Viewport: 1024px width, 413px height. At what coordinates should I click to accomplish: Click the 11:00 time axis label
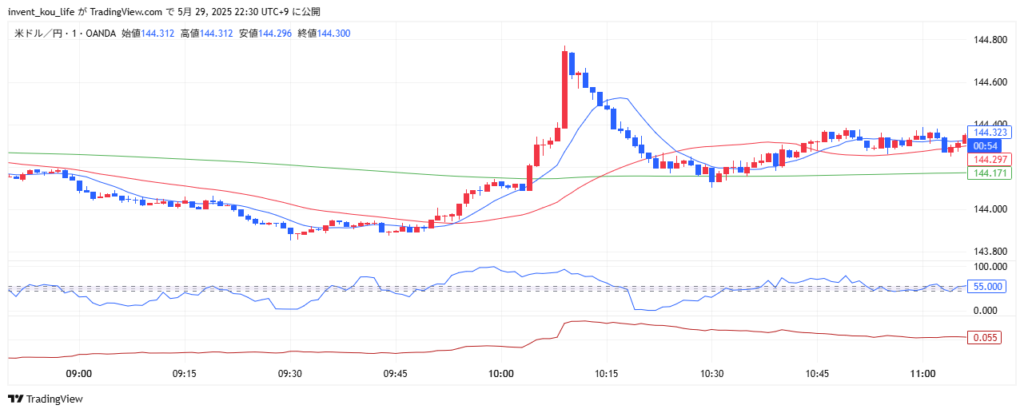[x=922, y=373]
